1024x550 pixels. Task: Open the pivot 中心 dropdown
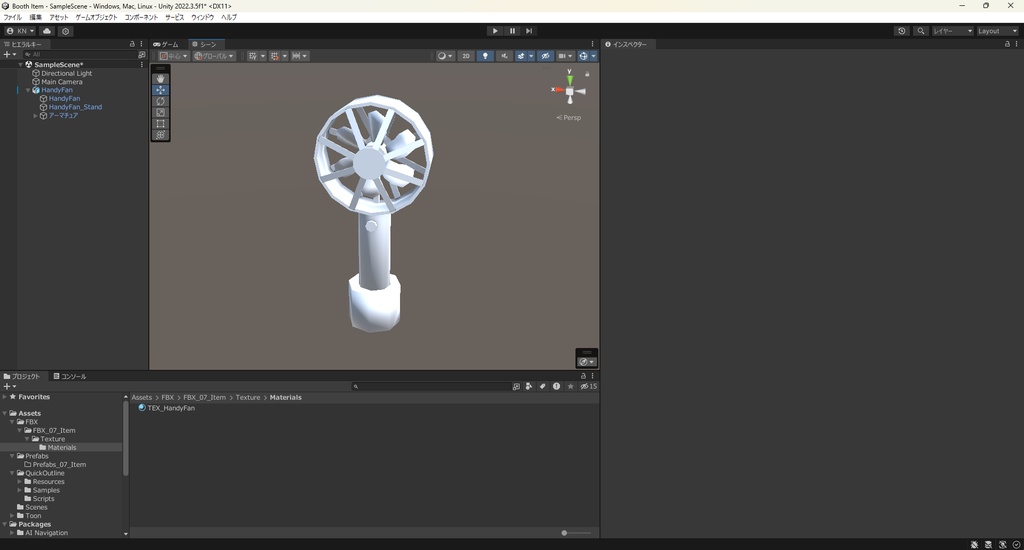174,56
